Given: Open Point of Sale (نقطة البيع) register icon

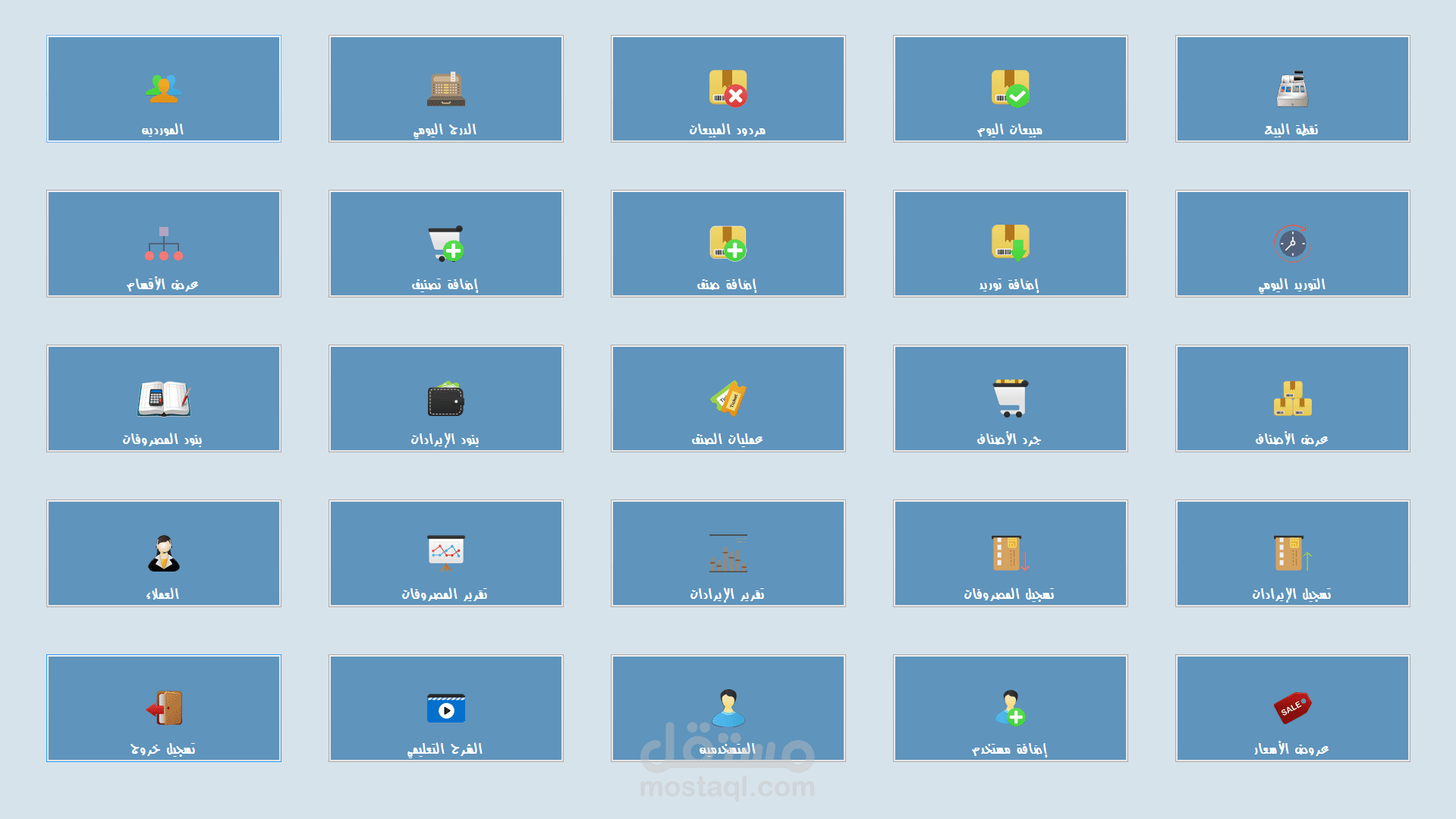Looking at the screenshot, I should point(1293,89).
